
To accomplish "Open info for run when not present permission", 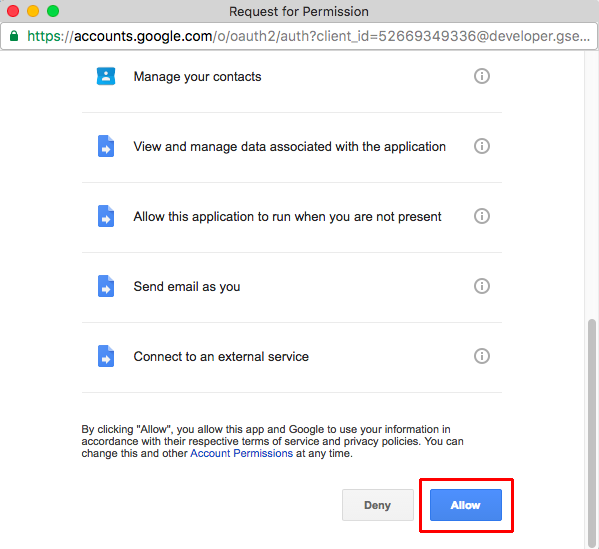I will point(482,216).
